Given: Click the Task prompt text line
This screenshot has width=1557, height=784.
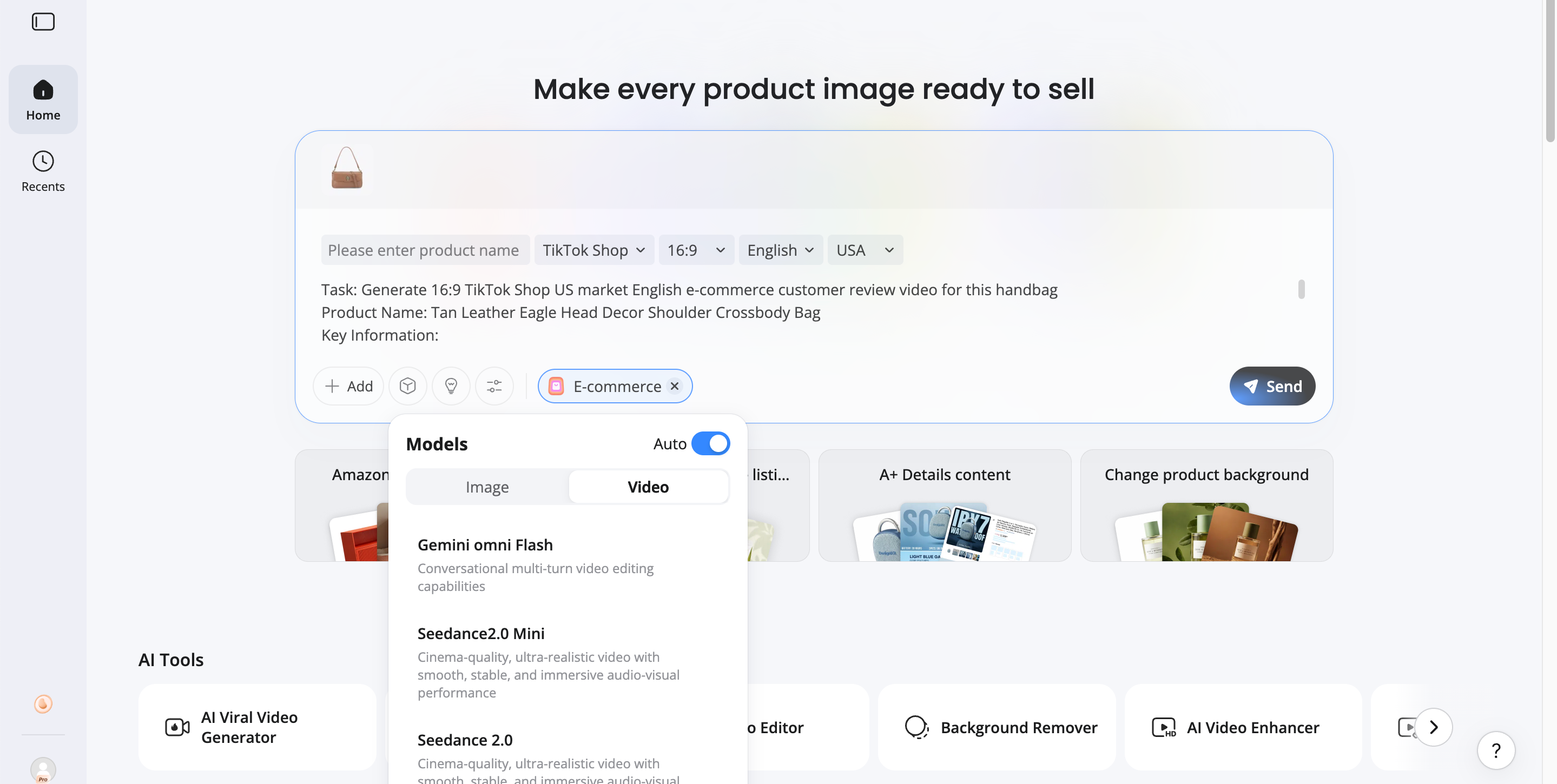Looking at the screenshot, I should [x=689, y=289].
